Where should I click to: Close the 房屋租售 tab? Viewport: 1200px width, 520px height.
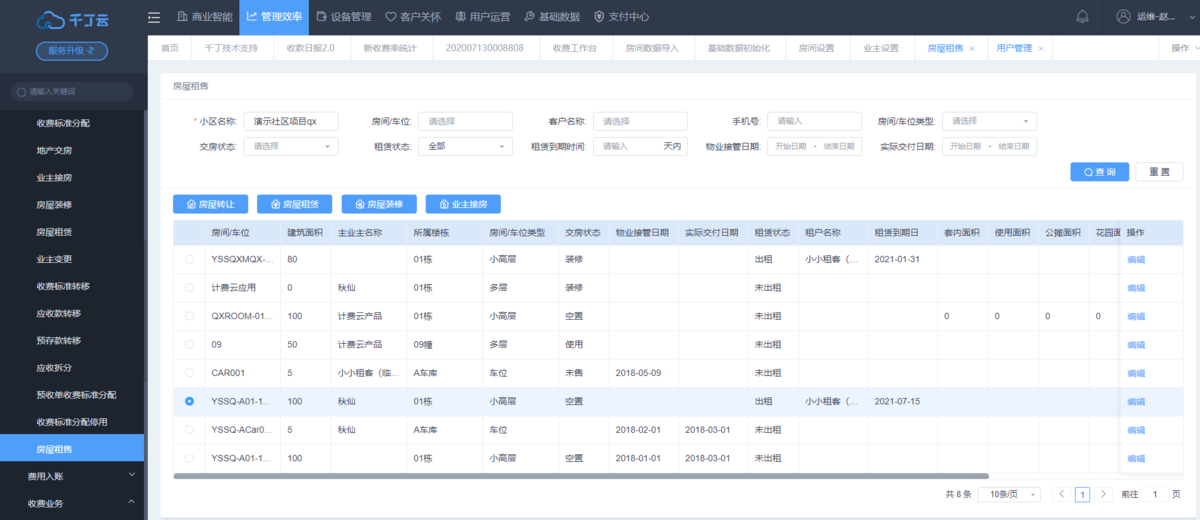pyautogui.click(x=972, y=48)
